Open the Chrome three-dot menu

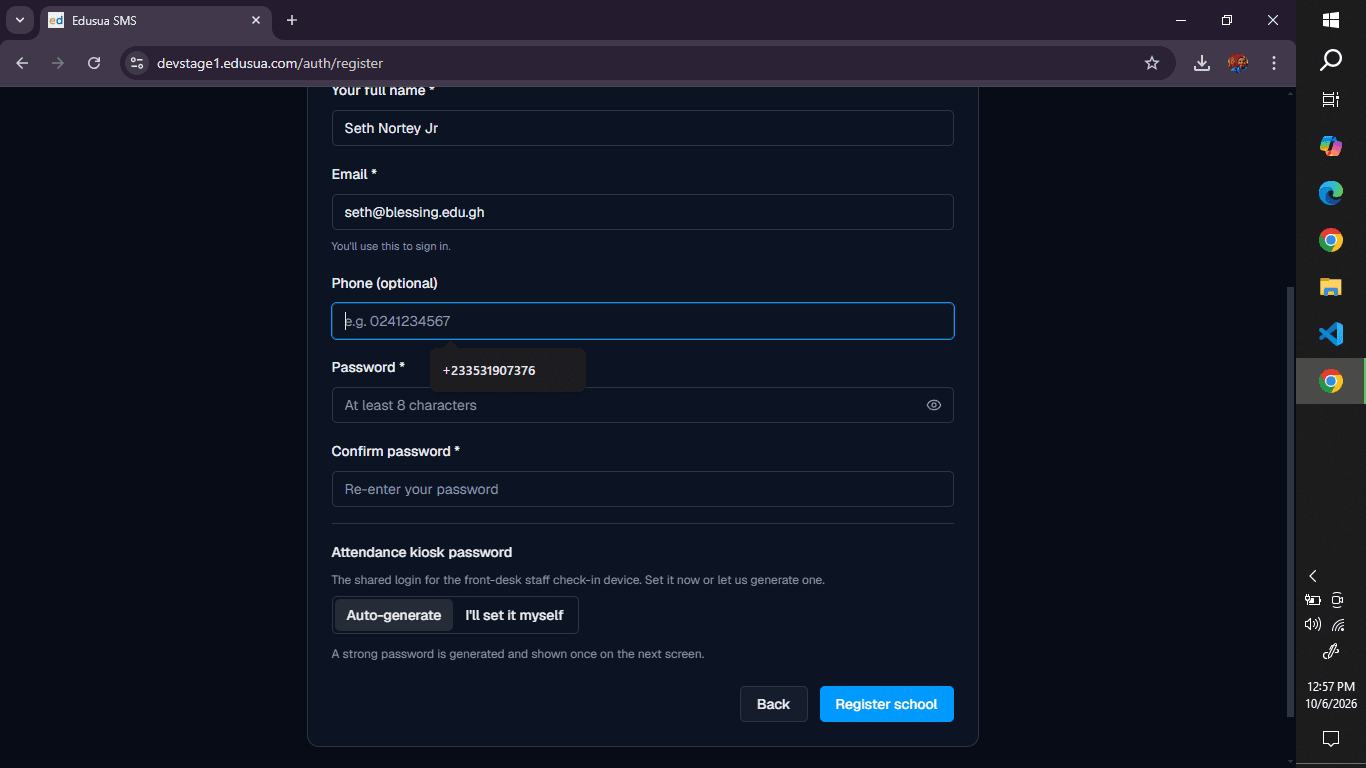pyautogui.click(x=1274, y=63)
